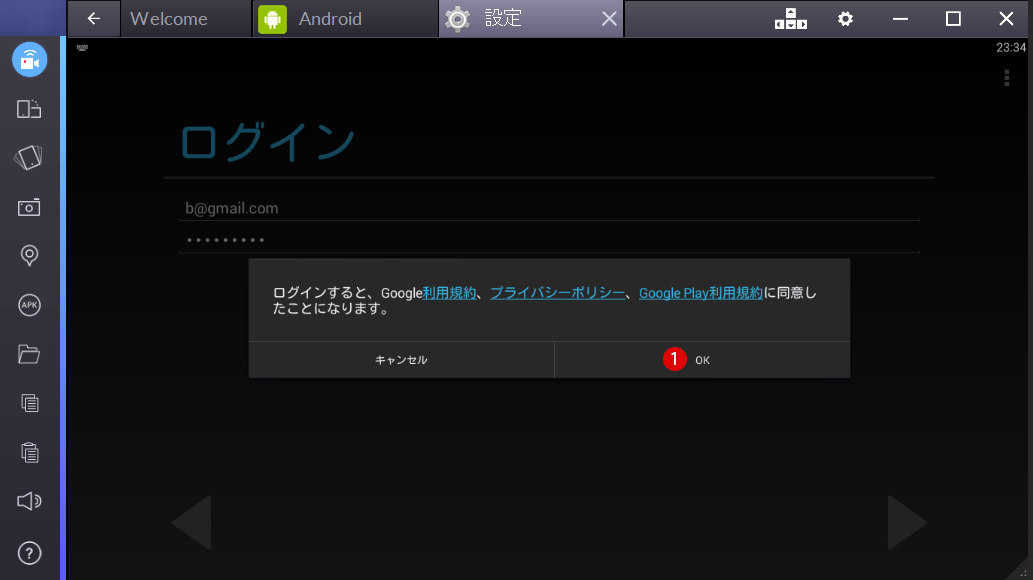Open the streaming camera sidebar icon
Image resolution: width=1033 pixels, height=580 pixels.
(x=30, y=60)
